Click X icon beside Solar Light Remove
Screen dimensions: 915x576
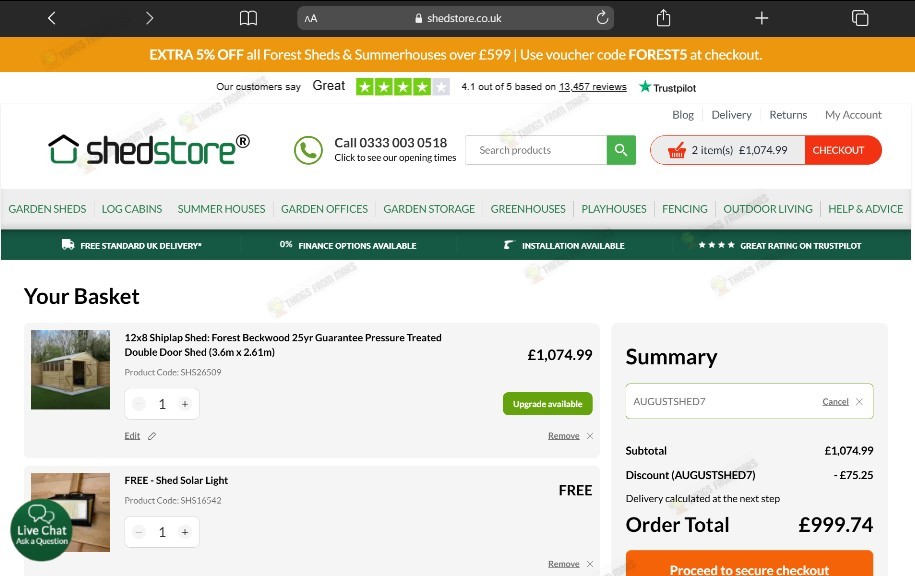point(590,564)
